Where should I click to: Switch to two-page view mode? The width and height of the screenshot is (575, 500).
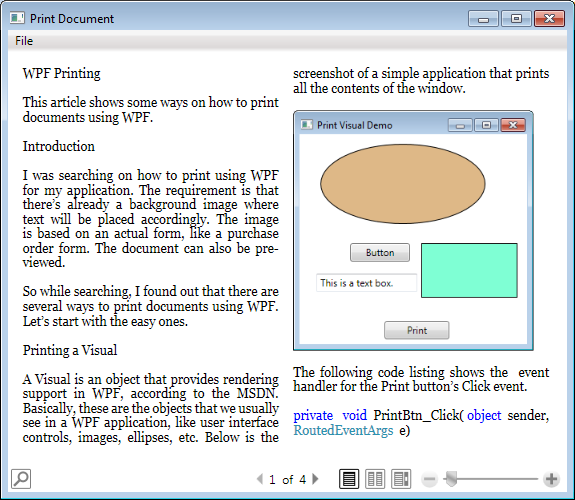tap(375, 479)
